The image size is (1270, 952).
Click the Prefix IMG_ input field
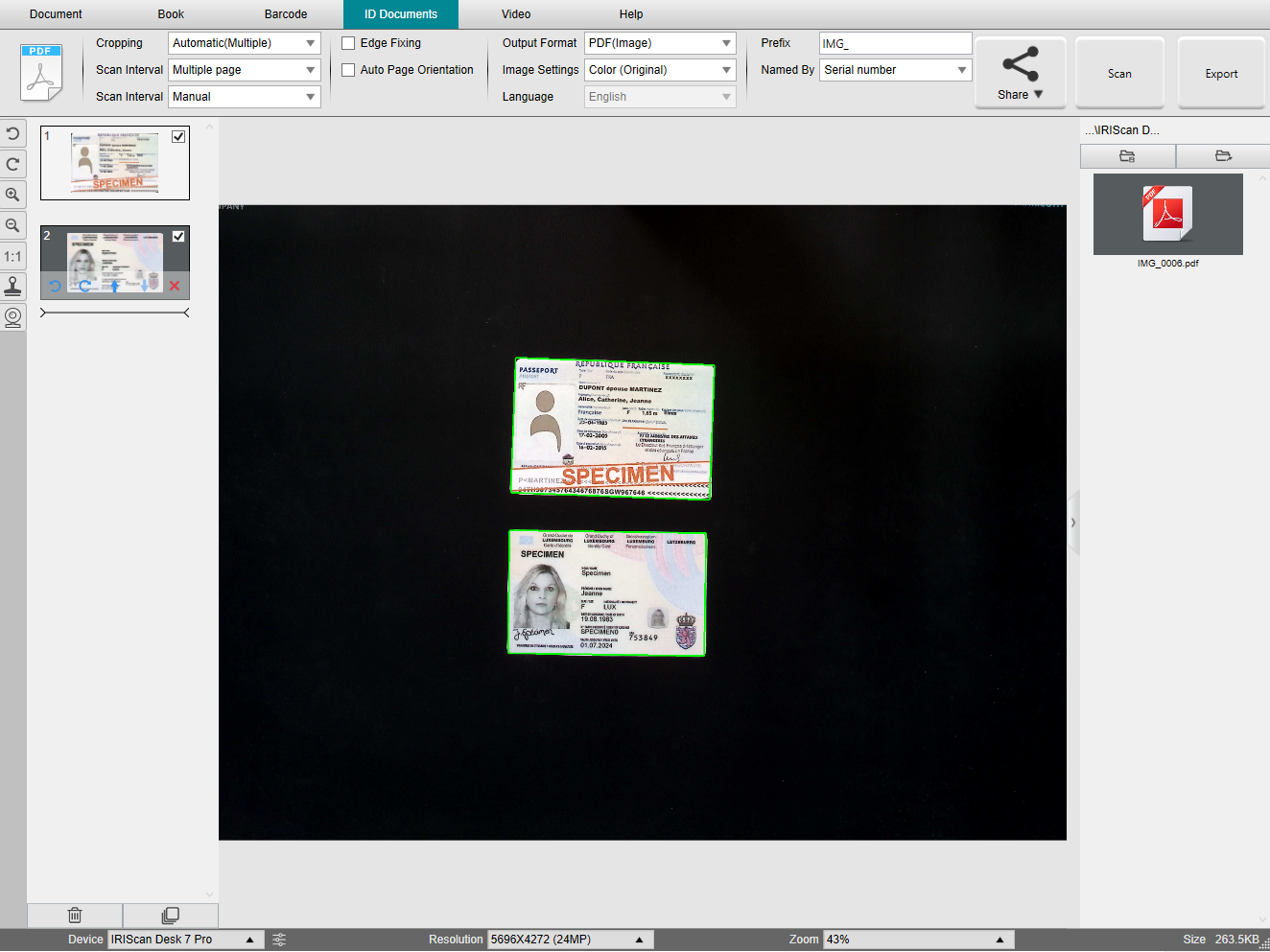coord(896,43)
